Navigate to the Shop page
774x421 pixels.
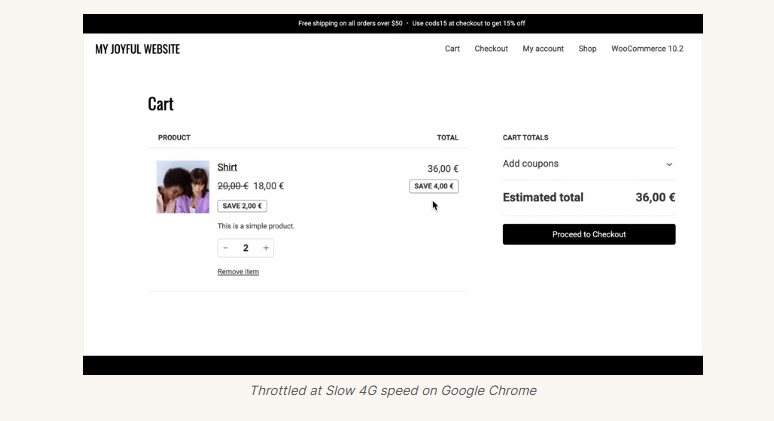(x=587, y=49)
